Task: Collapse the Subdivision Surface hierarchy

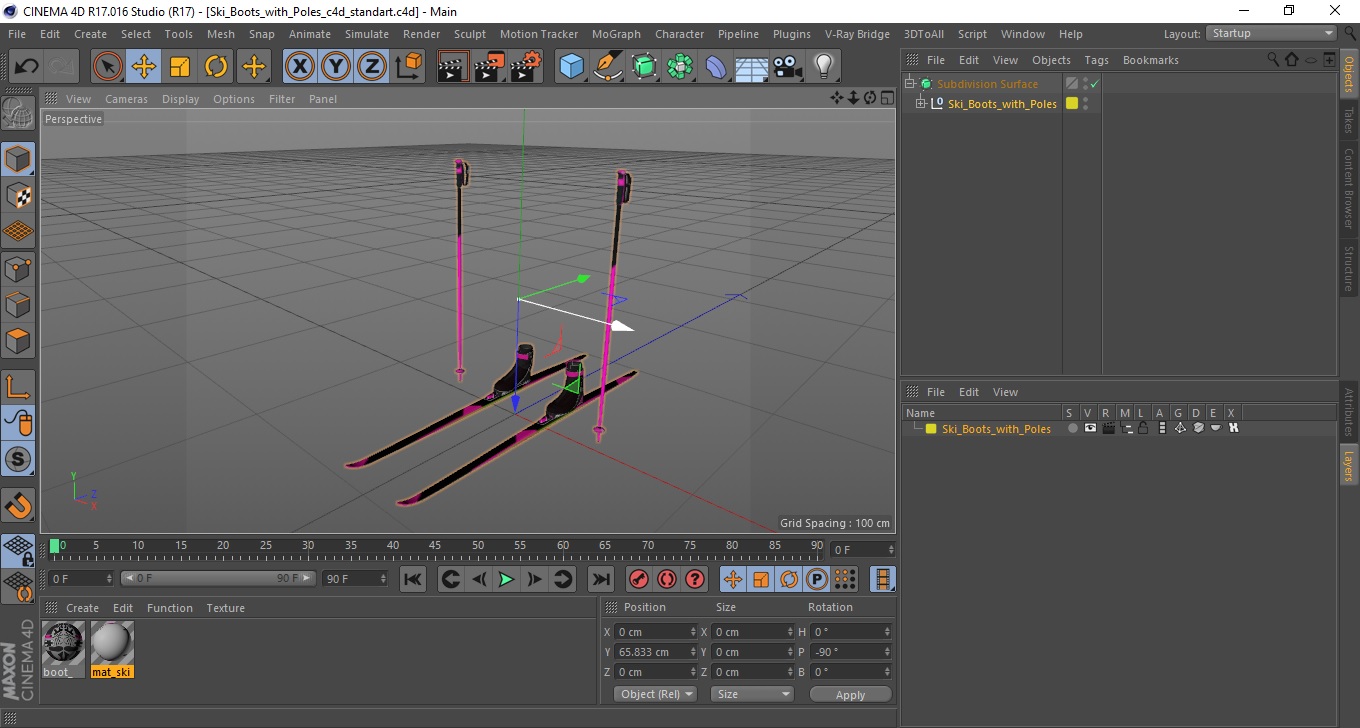Action: click(x=910, y=84)
